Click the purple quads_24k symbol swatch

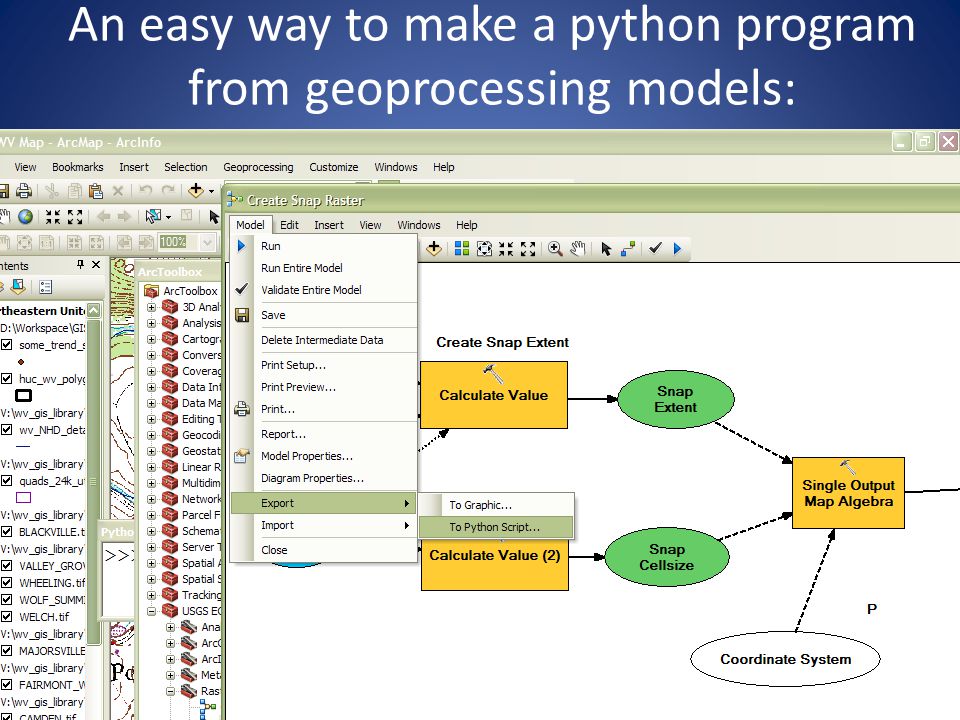pyautogui.click(x=23, y=498)
